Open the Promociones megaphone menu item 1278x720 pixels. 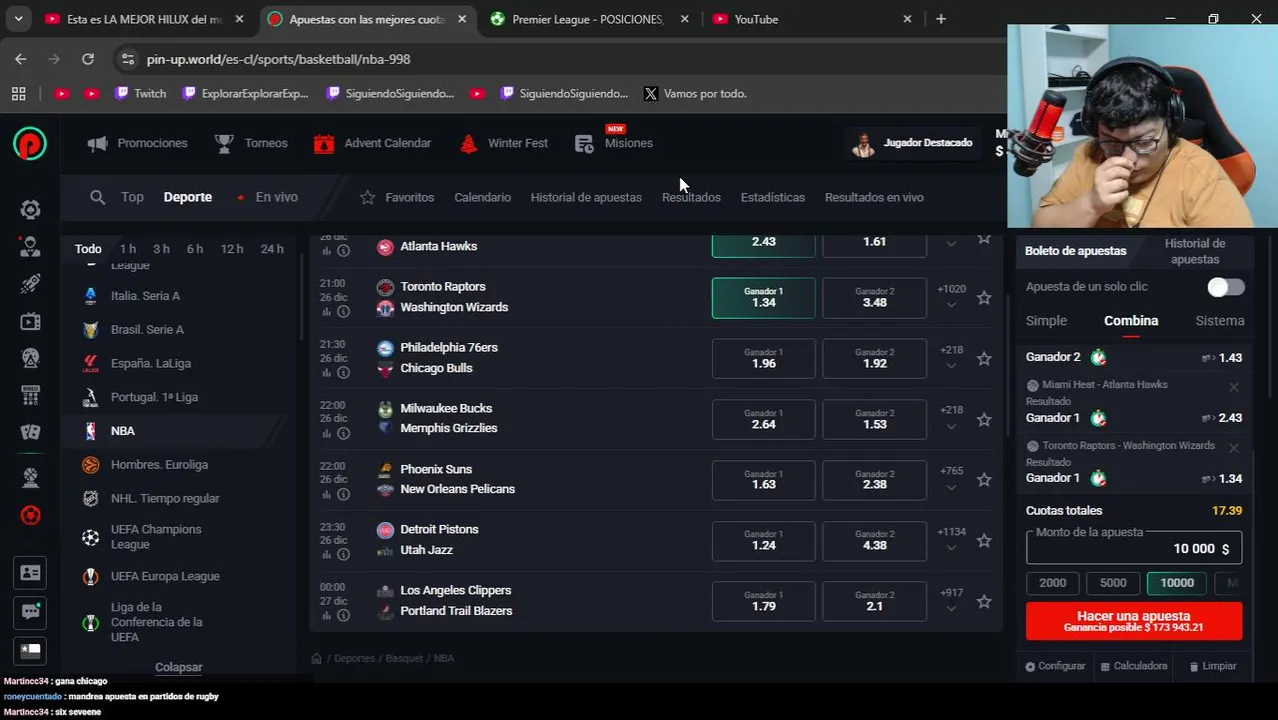(138, 143)
